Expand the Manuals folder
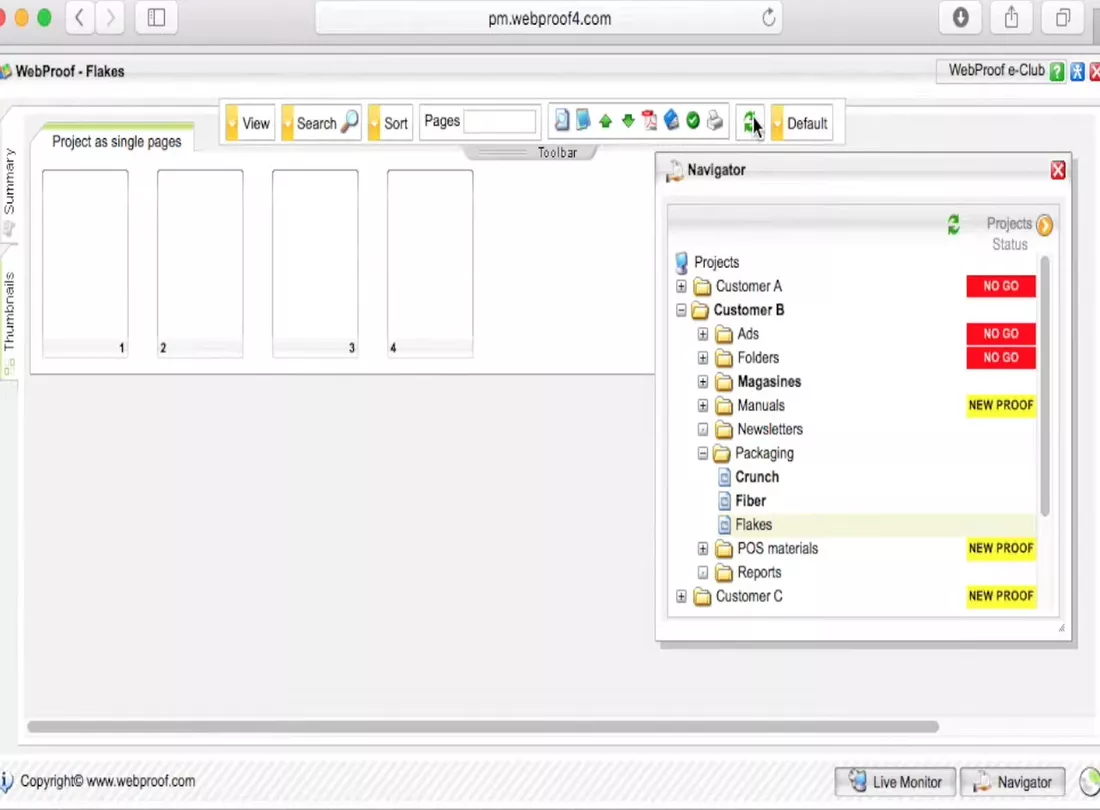The image size is (1100, 810). pos(702,405)
